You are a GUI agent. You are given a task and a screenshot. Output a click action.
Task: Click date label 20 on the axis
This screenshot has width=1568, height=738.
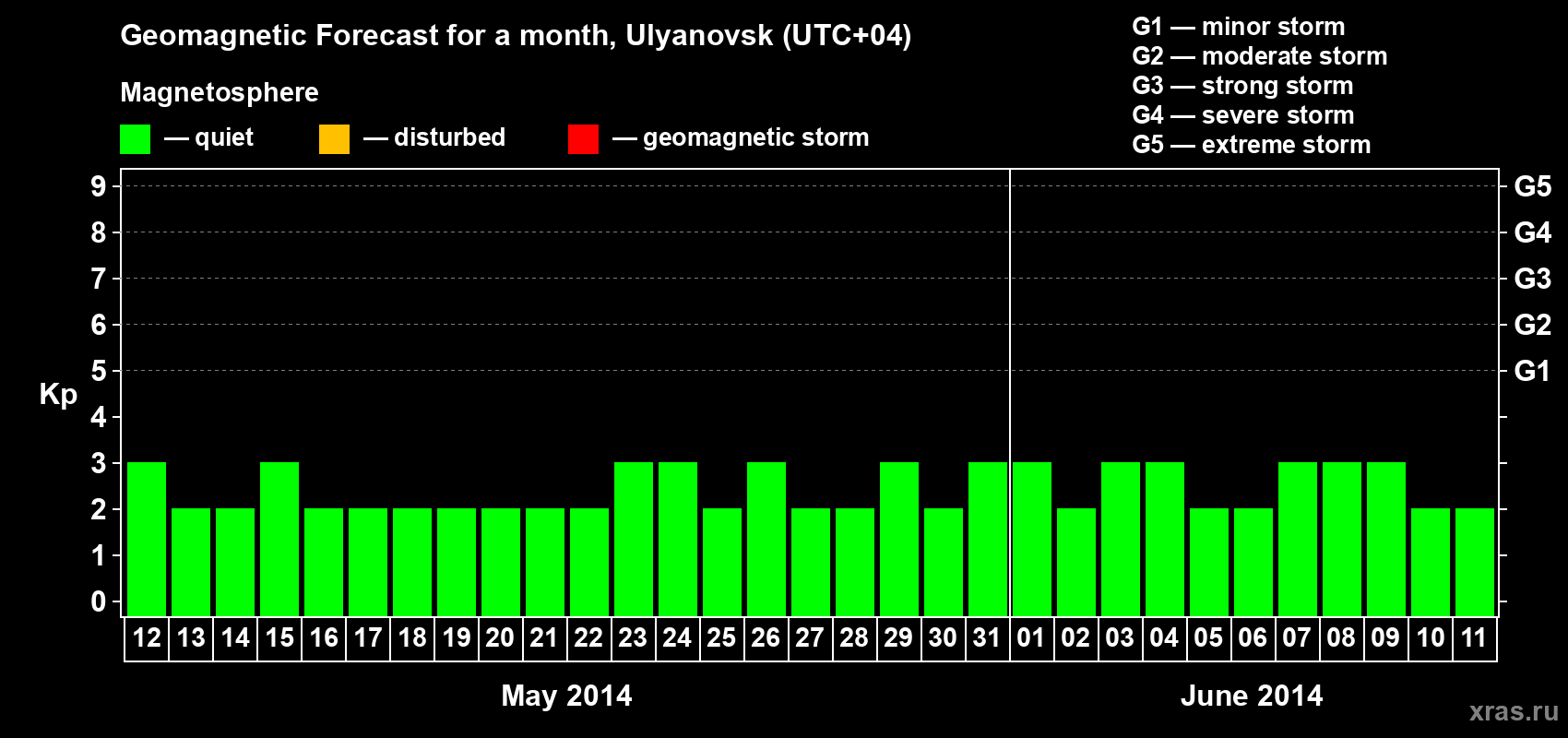click(501, 637)
